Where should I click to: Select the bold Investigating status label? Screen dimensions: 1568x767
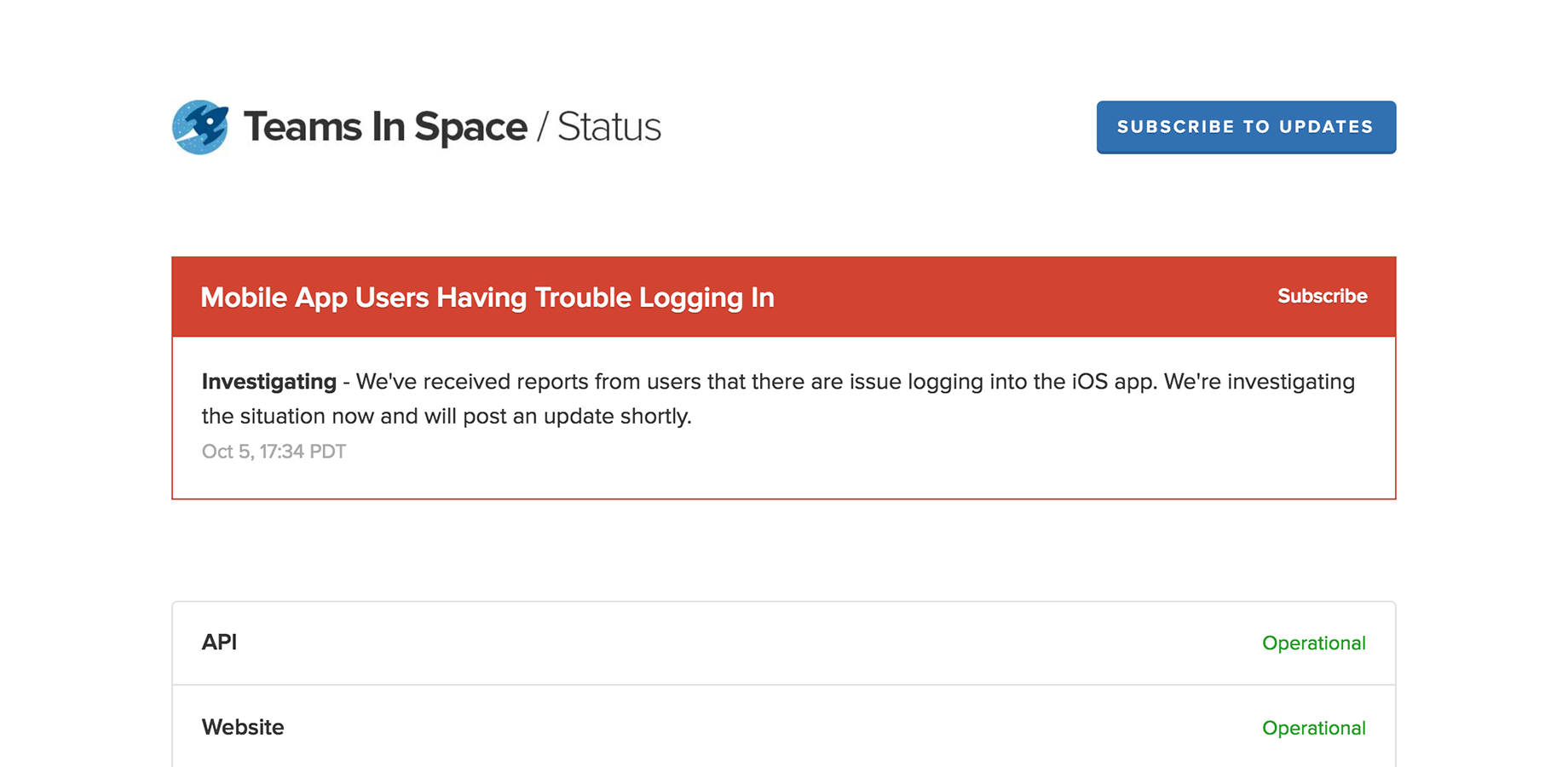(x=269, y=382)
